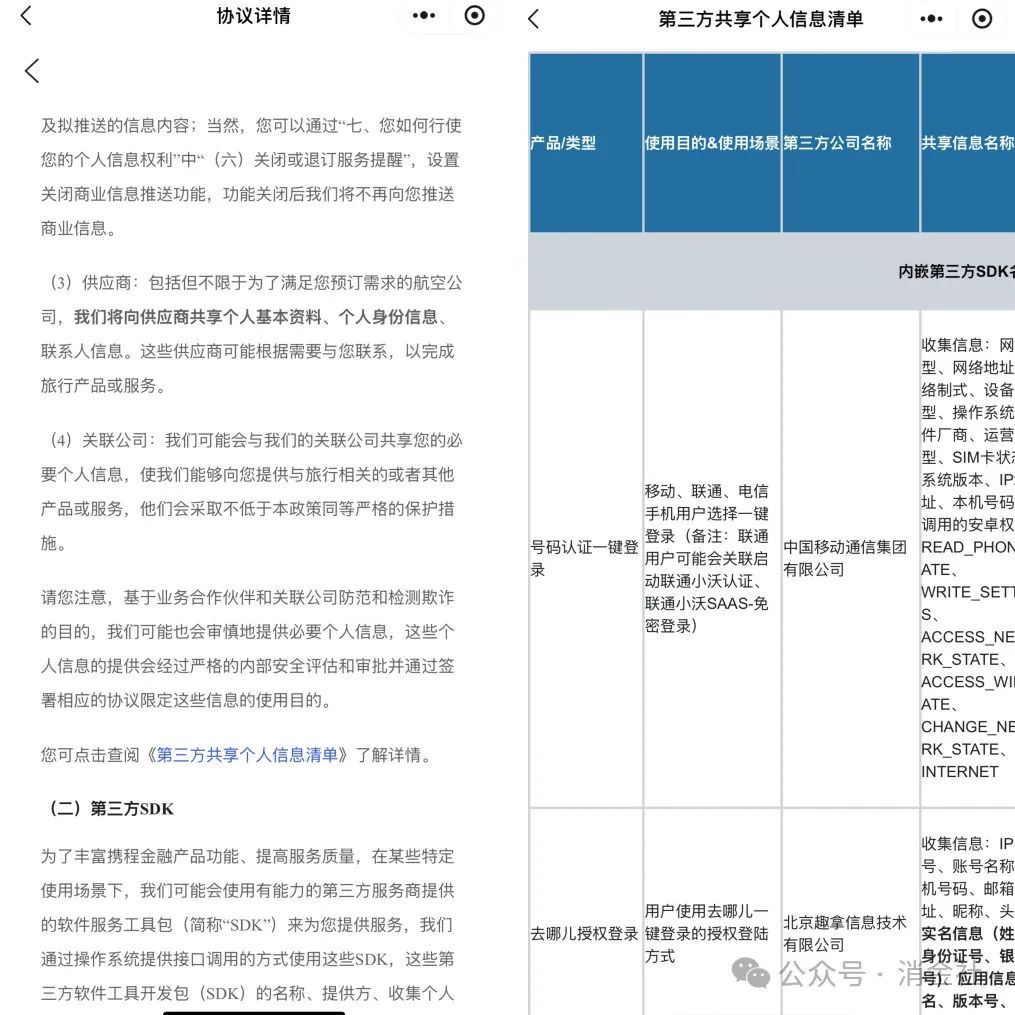Click （二）第三方SDK section heading
1015x1015 pixels.
click(111, 809)
